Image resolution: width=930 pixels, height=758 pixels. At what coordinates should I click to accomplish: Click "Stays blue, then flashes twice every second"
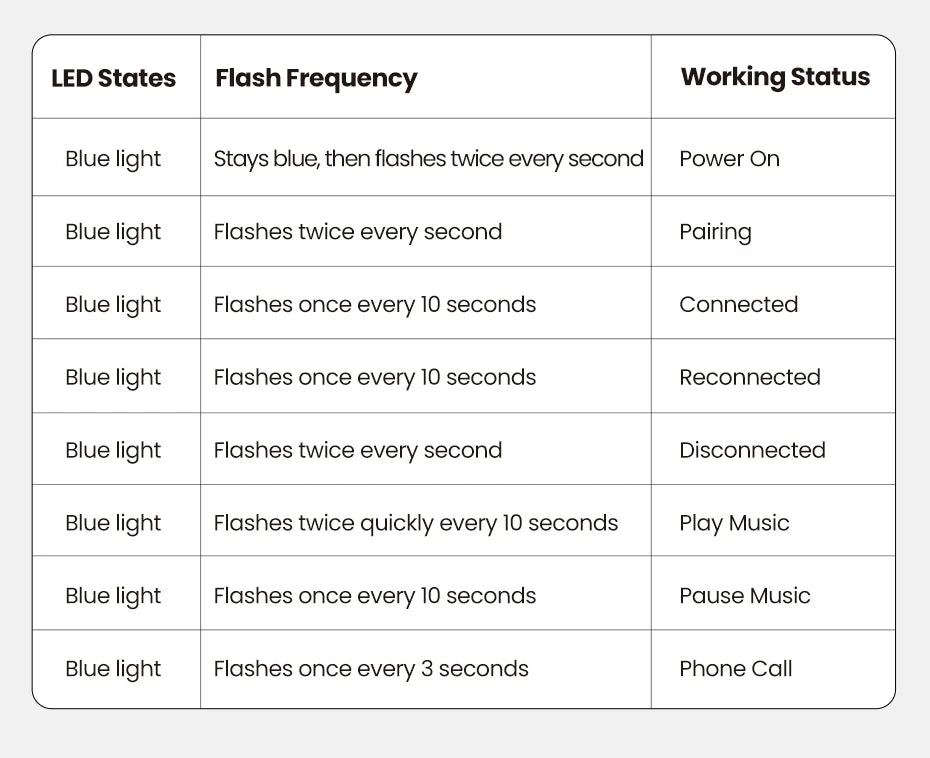point(428,158)
